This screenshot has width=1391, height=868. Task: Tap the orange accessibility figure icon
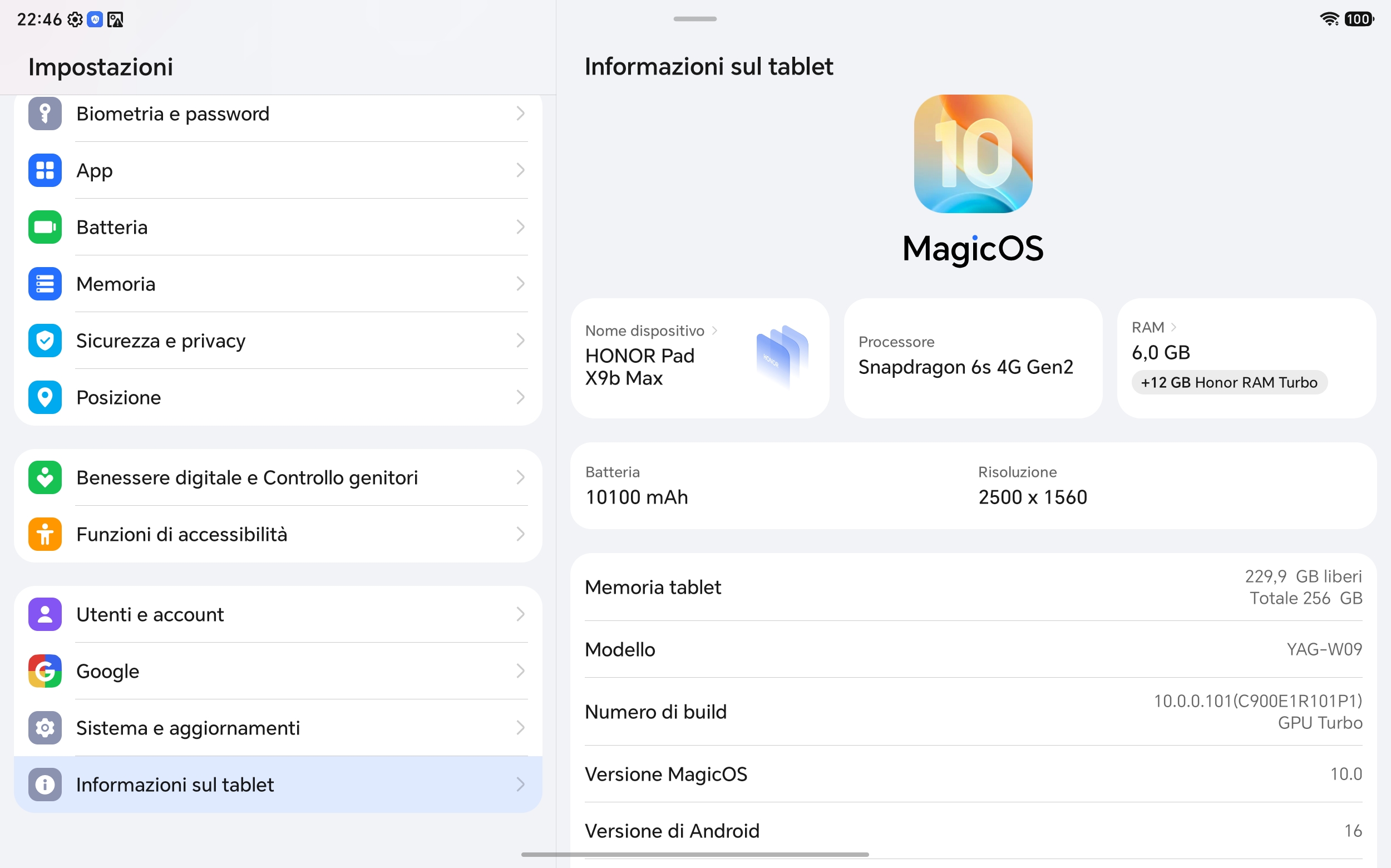click(45, 535)
